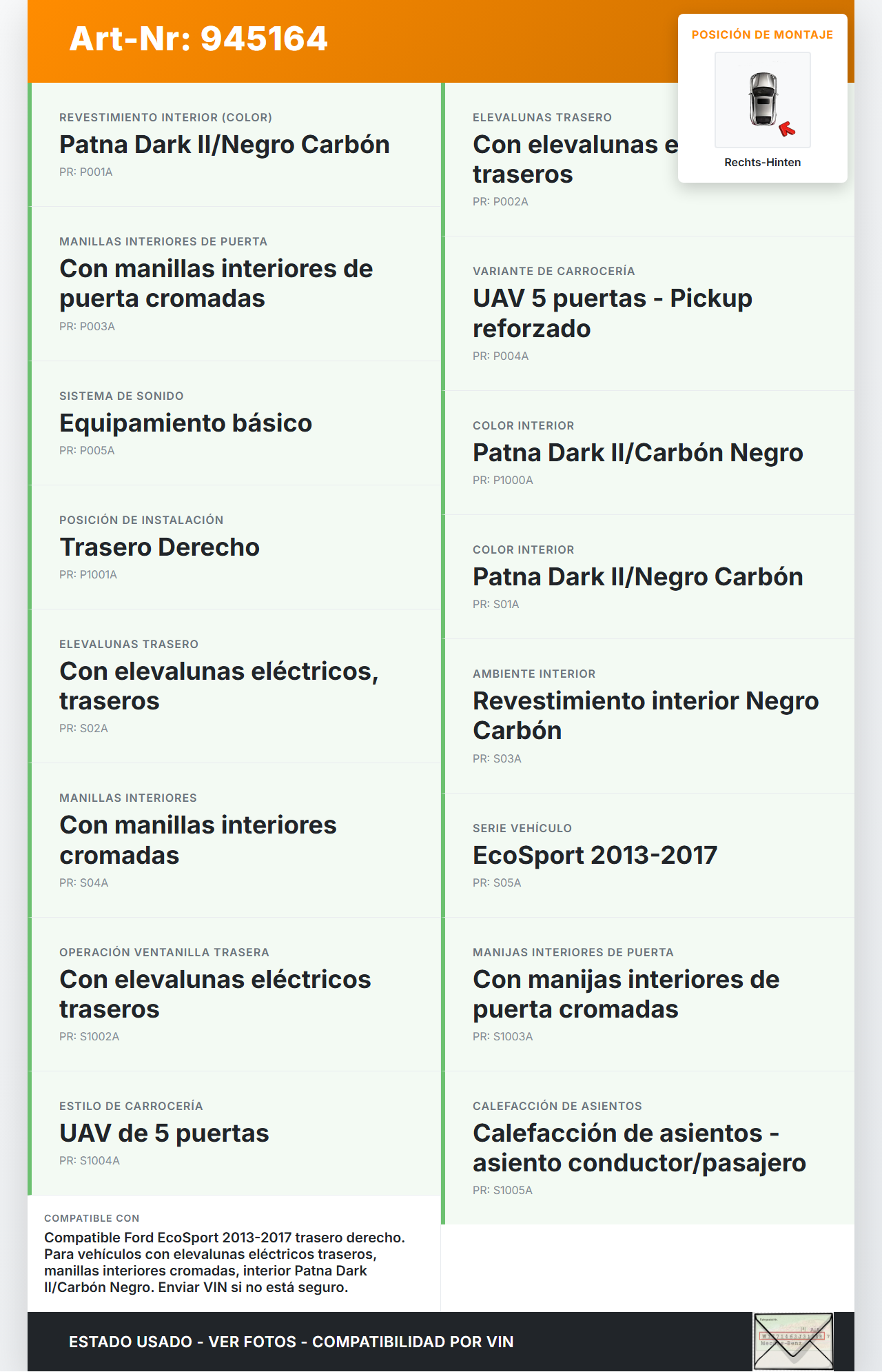882x1372 pixels.
Task: Click the PR: P1000A code
Action: [x=503, y=481]
